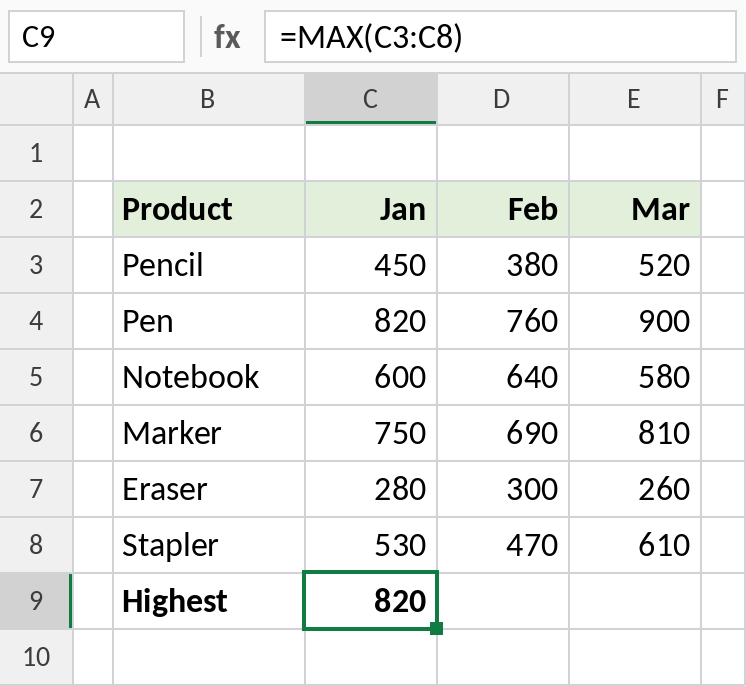Click Notebook's Mar value 580
Screen dimensions: 746x686
(635, 377)
